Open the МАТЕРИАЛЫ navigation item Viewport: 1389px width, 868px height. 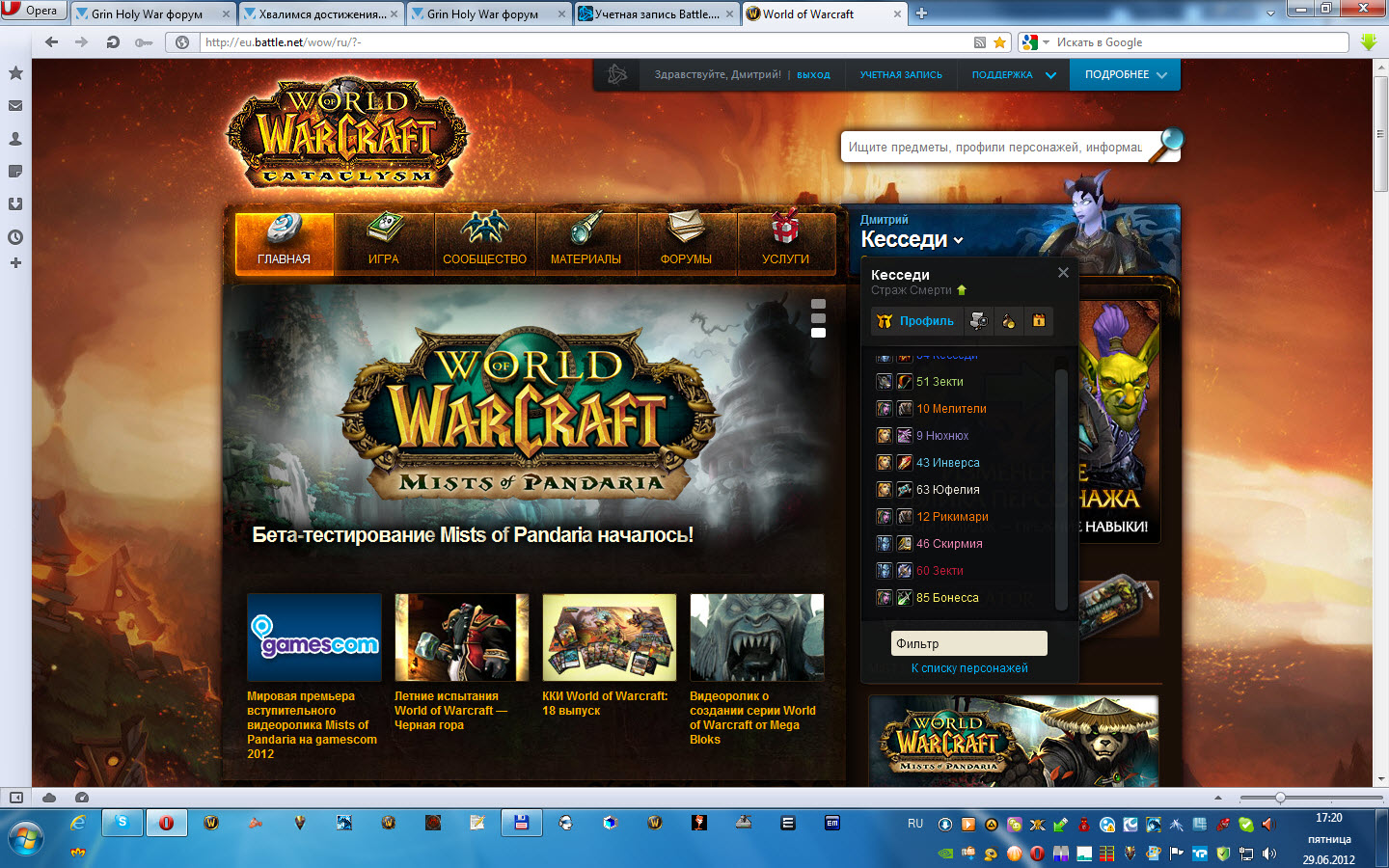click(x=586, y=244)
